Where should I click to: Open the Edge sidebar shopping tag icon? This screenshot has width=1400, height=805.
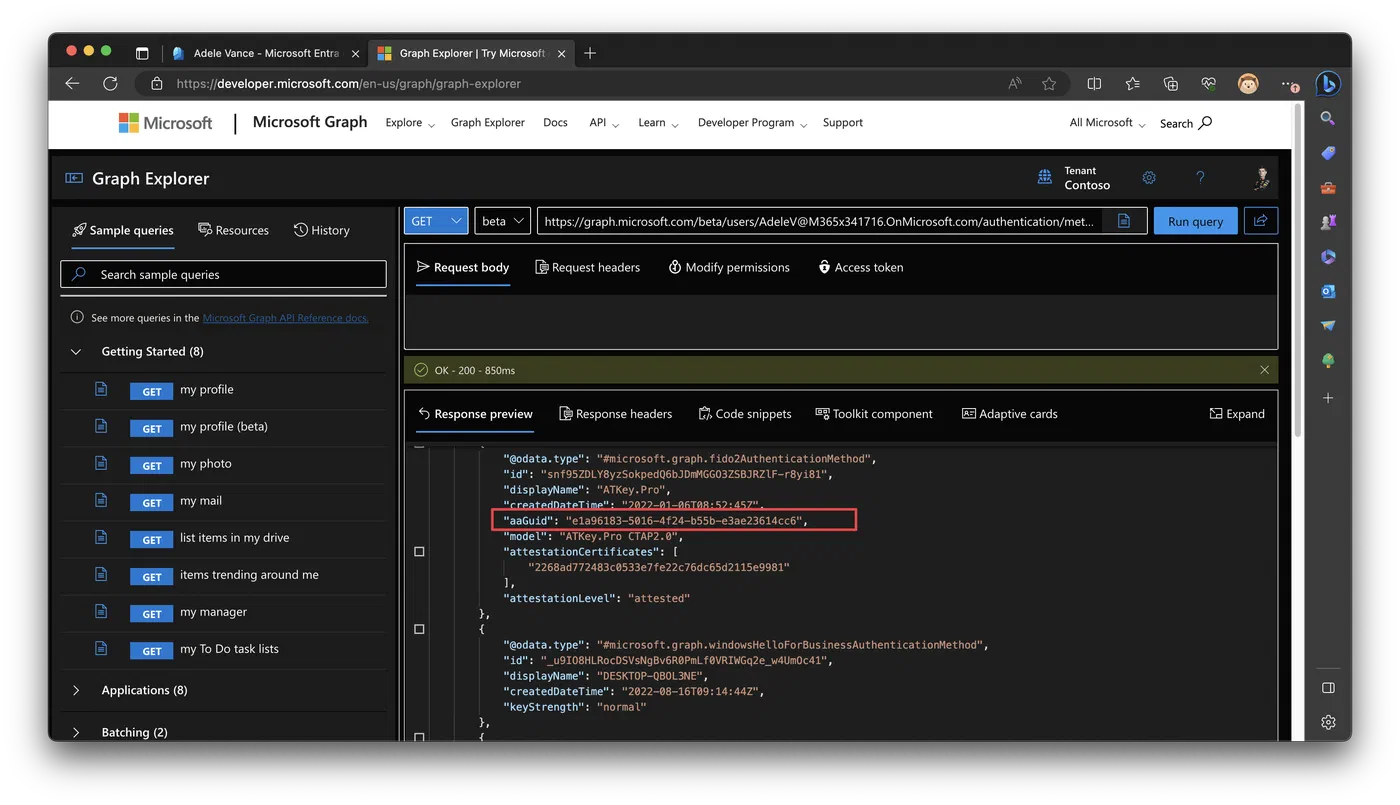pos(1328,153)
